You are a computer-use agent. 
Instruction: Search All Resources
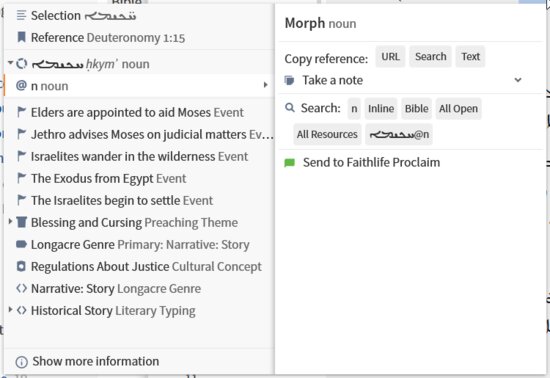pyautogui.click(x=327, y=134)
